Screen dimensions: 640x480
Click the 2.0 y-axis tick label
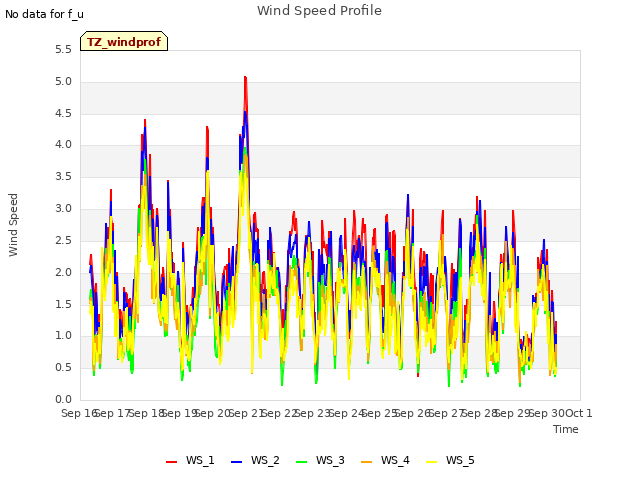tap(63, 272)
